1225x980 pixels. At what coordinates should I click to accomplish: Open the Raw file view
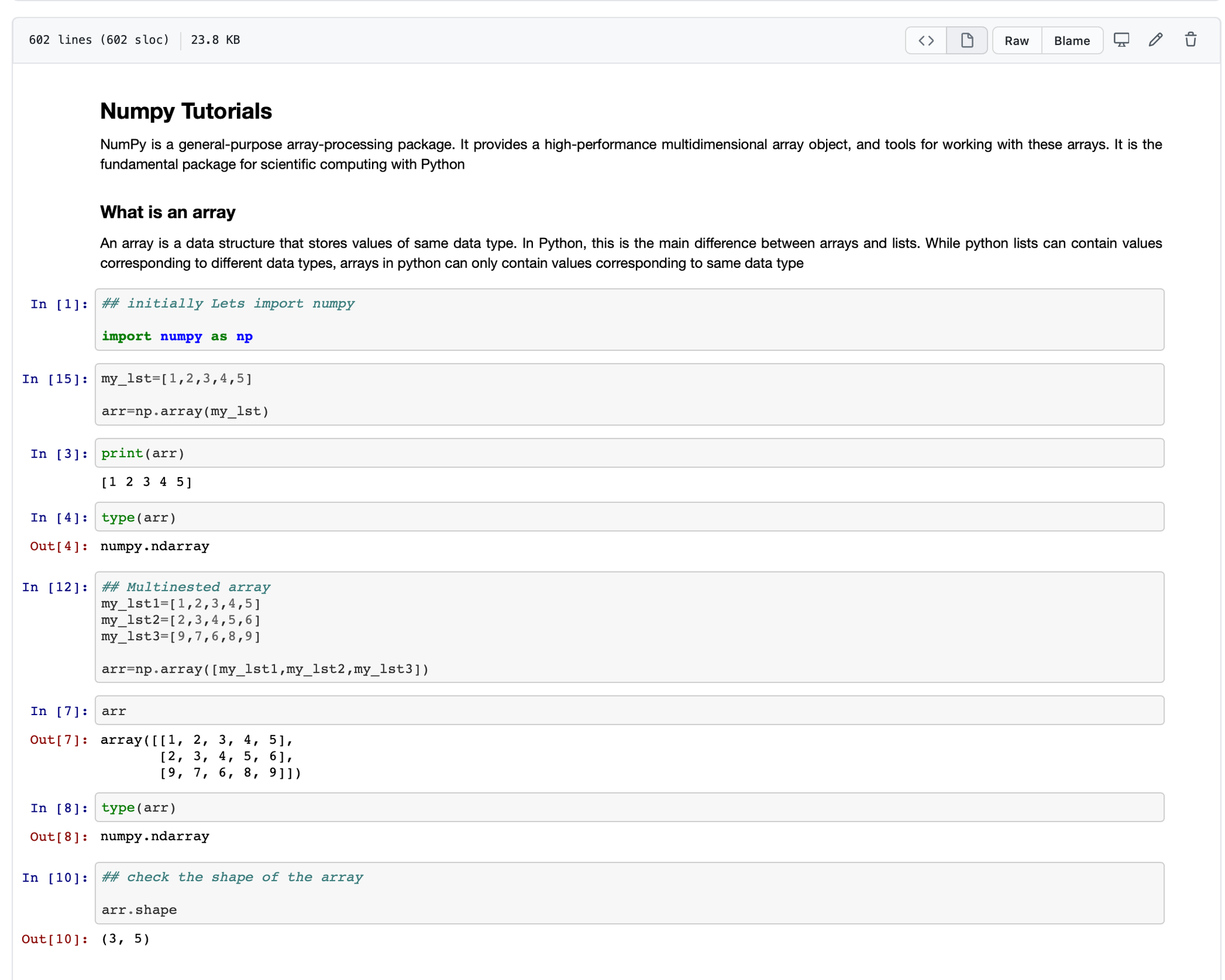[1016, 41]
